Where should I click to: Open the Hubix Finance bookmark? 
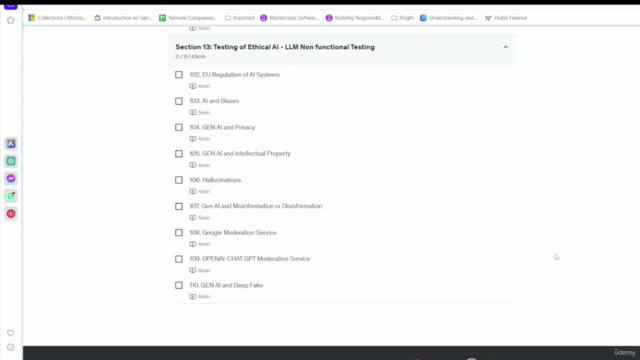click(x=506, y=18)
